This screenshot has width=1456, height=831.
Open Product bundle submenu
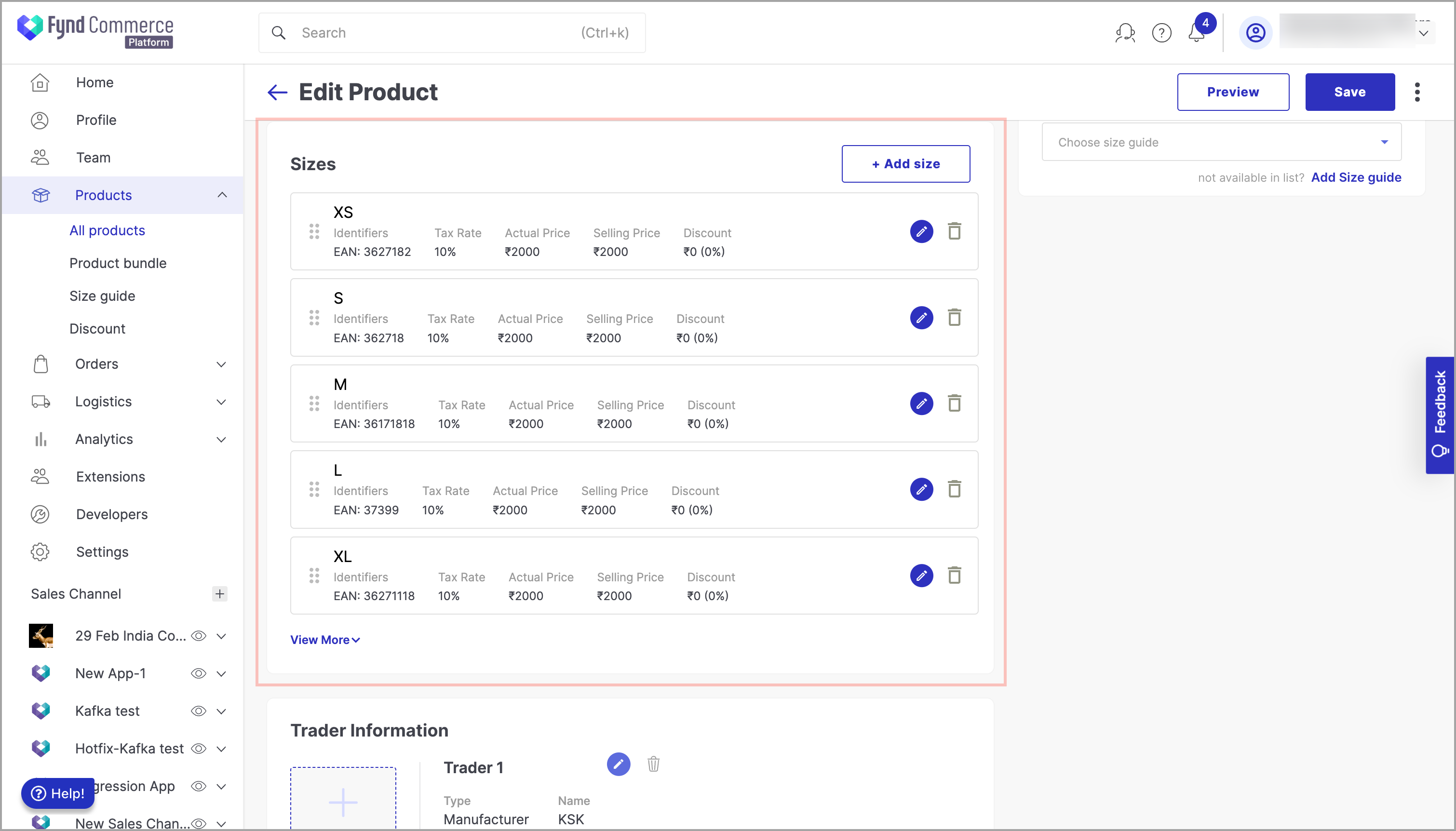[118, 263]
